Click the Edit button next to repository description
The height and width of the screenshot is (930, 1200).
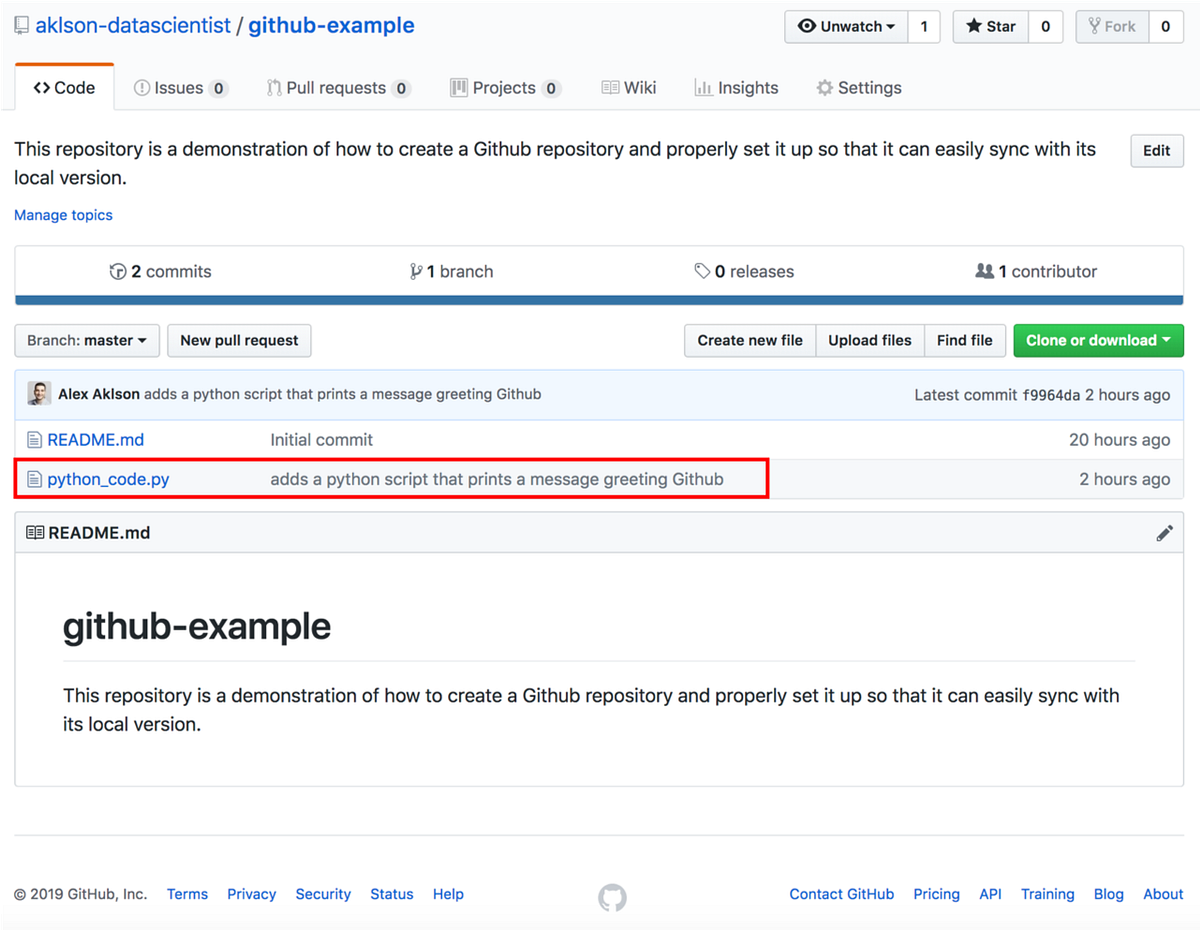1156,150
